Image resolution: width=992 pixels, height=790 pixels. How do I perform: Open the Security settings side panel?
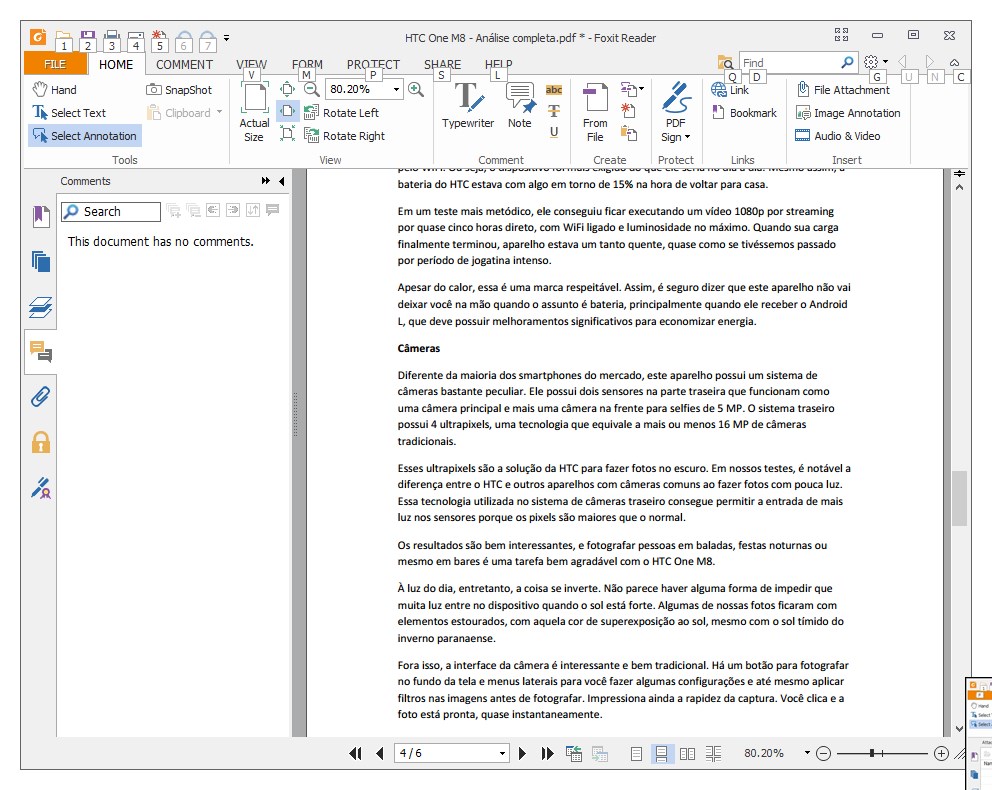point(40,442)
